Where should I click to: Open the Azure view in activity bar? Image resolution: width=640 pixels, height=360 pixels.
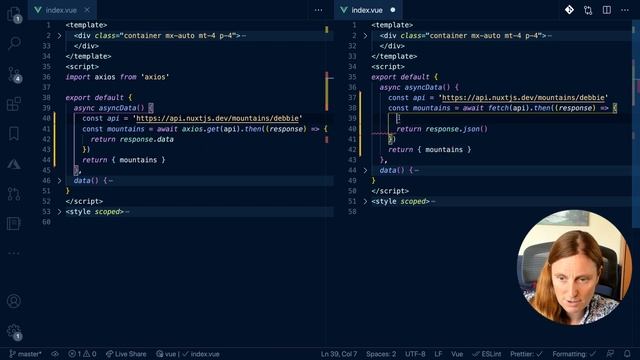click(14, 164)
